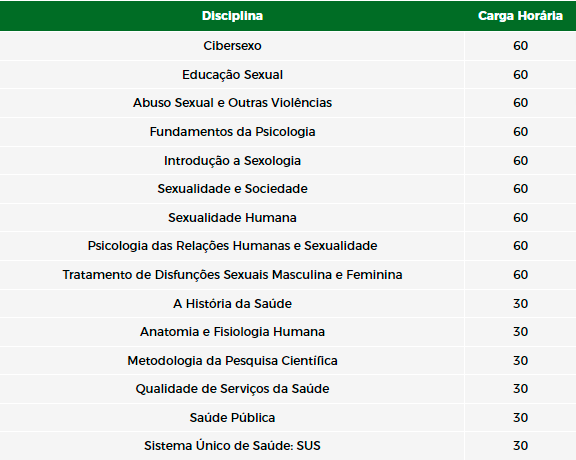Select Abuso Sexual e Outras Violências
This screenshot has width=576, height=460.
pos(232,103)
